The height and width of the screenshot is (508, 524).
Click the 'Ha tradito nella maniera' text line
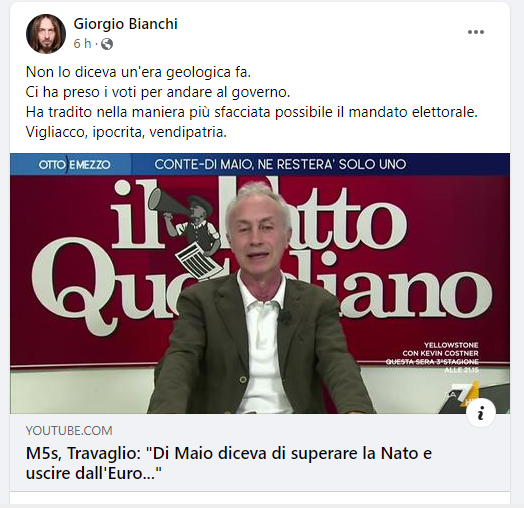(x=252, y=112)
